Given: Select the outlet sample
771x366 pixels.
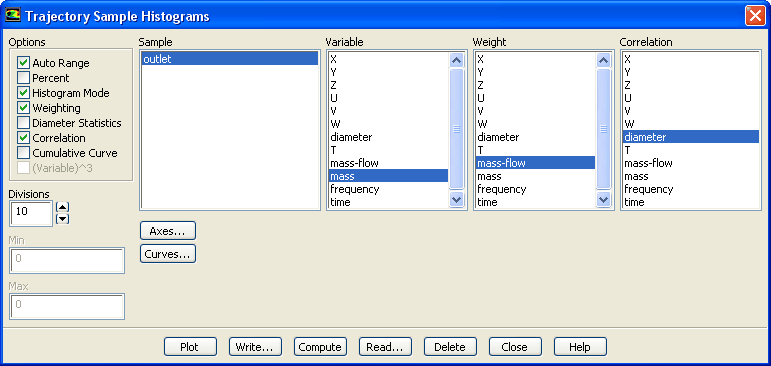Looking at the screenshot, I should tap(230, 59).
